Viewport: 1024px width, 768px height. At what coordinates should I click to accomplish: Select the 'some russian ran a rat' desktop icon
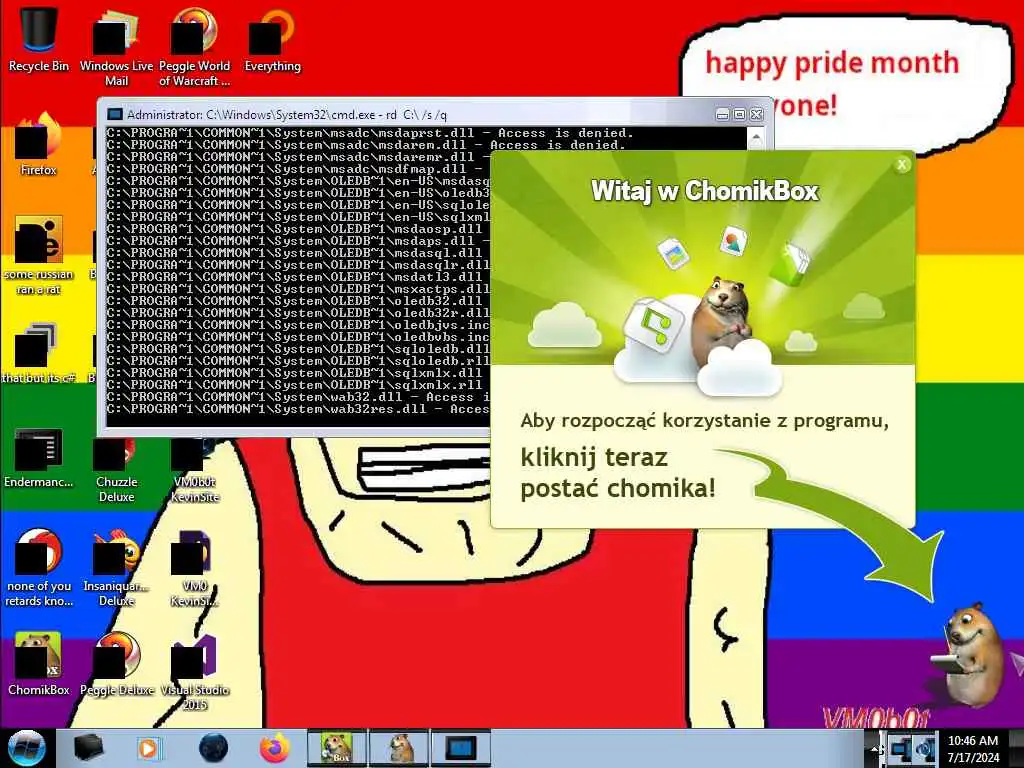39,256
